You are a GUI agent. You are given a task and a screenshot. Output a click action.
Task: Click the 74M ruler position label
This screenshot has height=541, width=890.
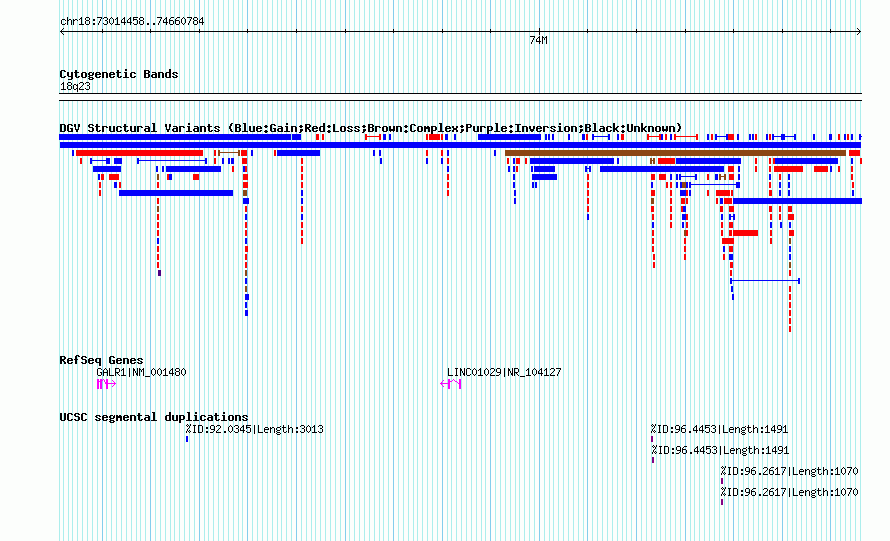(538, 40)
